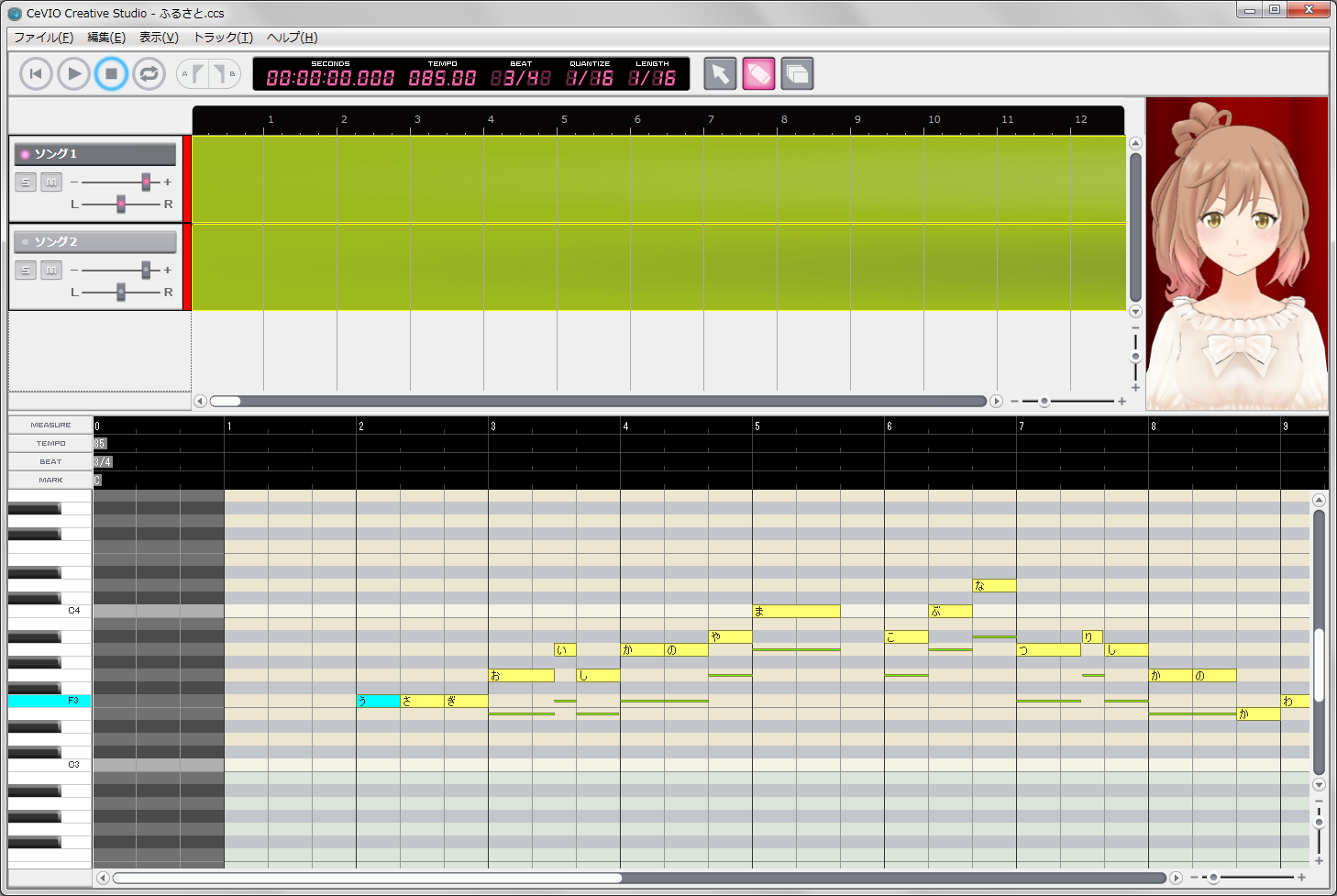Stop playback with the Stop button
This screenshot has width=1337, height=896.
point(111,73)
